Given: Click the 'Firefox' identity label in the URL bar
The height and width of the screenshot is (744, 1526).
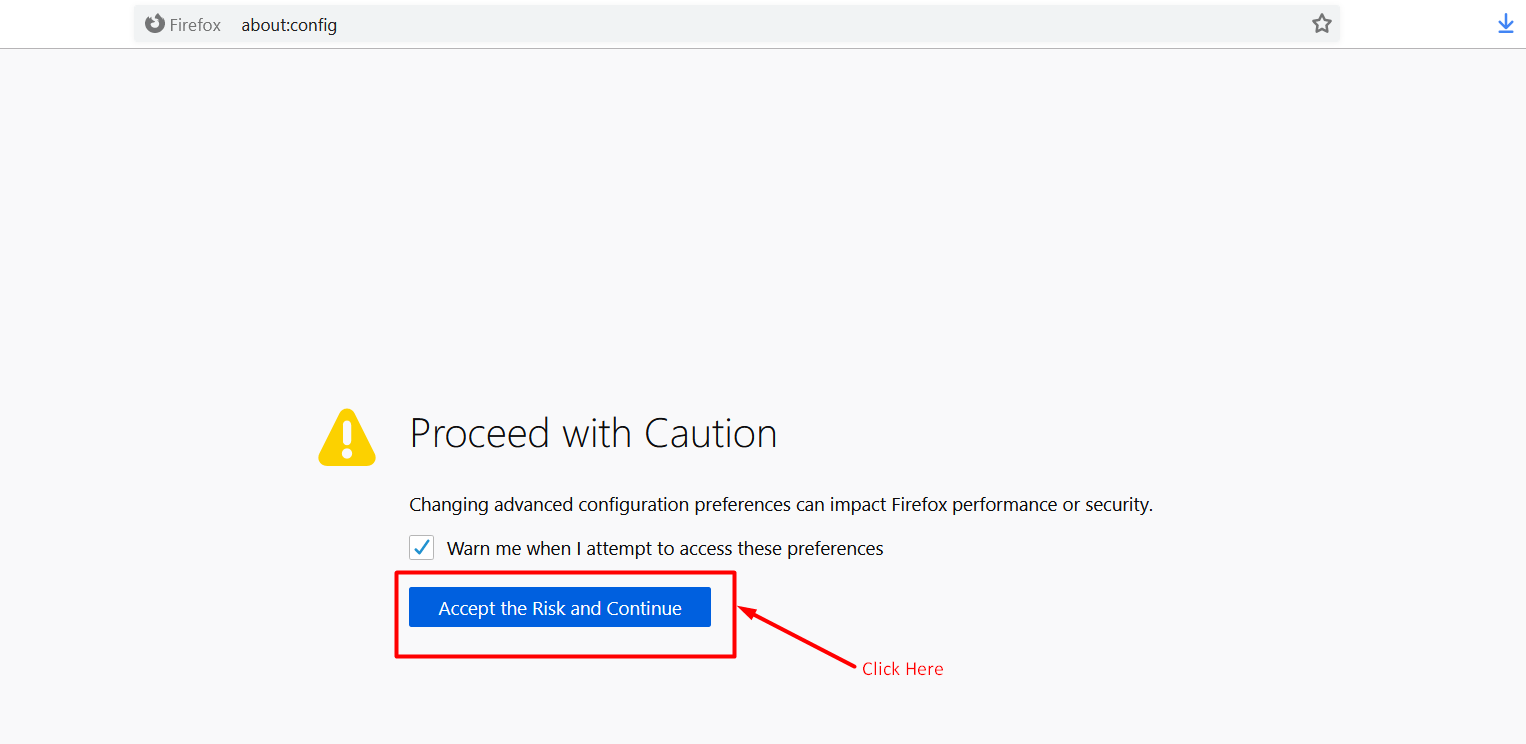Looking at the screenshot, I should [x=195, y=25].
